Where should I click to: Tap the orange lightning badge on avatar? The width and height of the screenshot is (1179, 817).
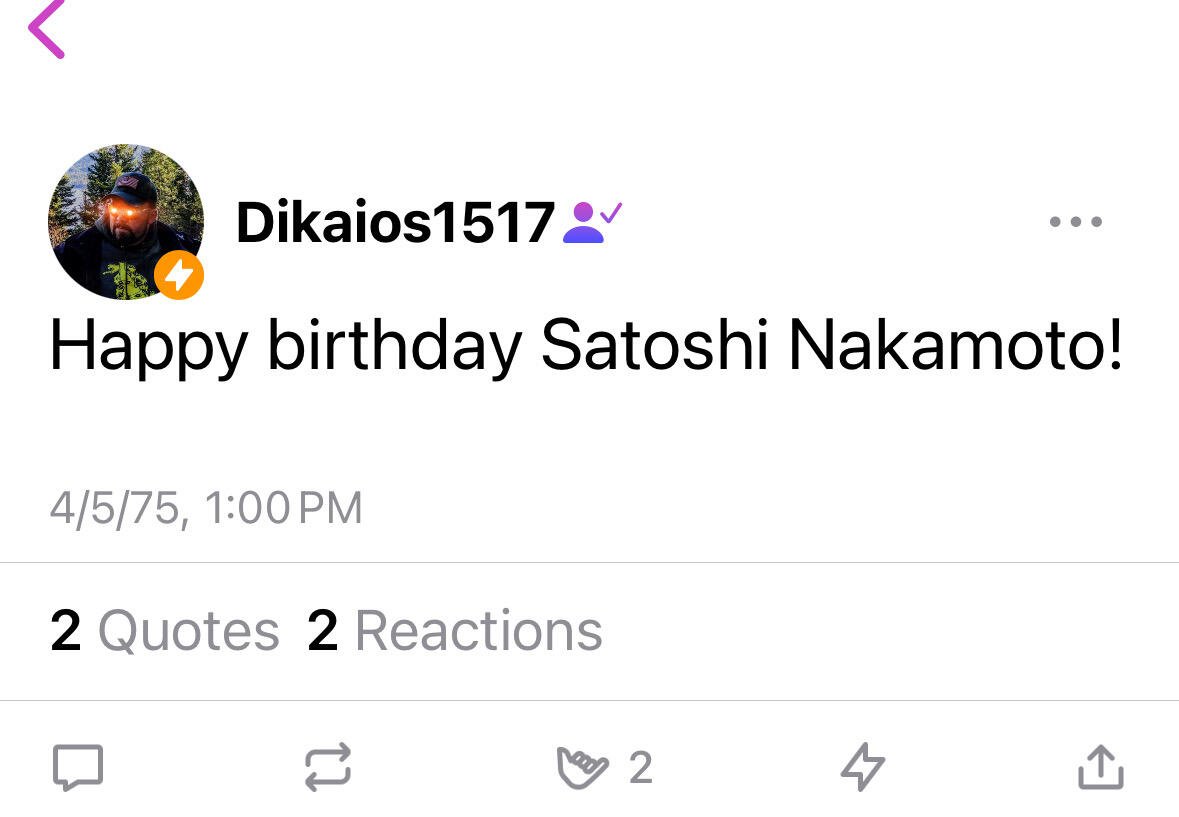[x=179, y=275]
